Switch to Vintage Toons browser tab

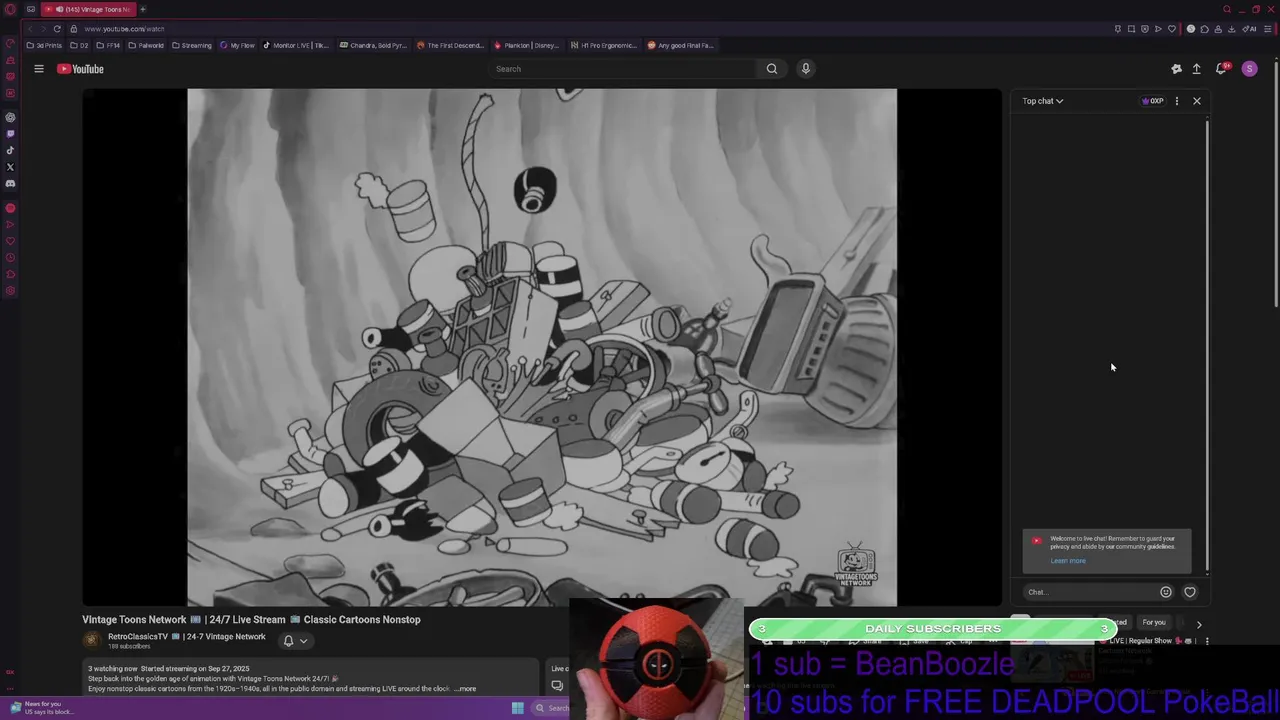[88, 9]
